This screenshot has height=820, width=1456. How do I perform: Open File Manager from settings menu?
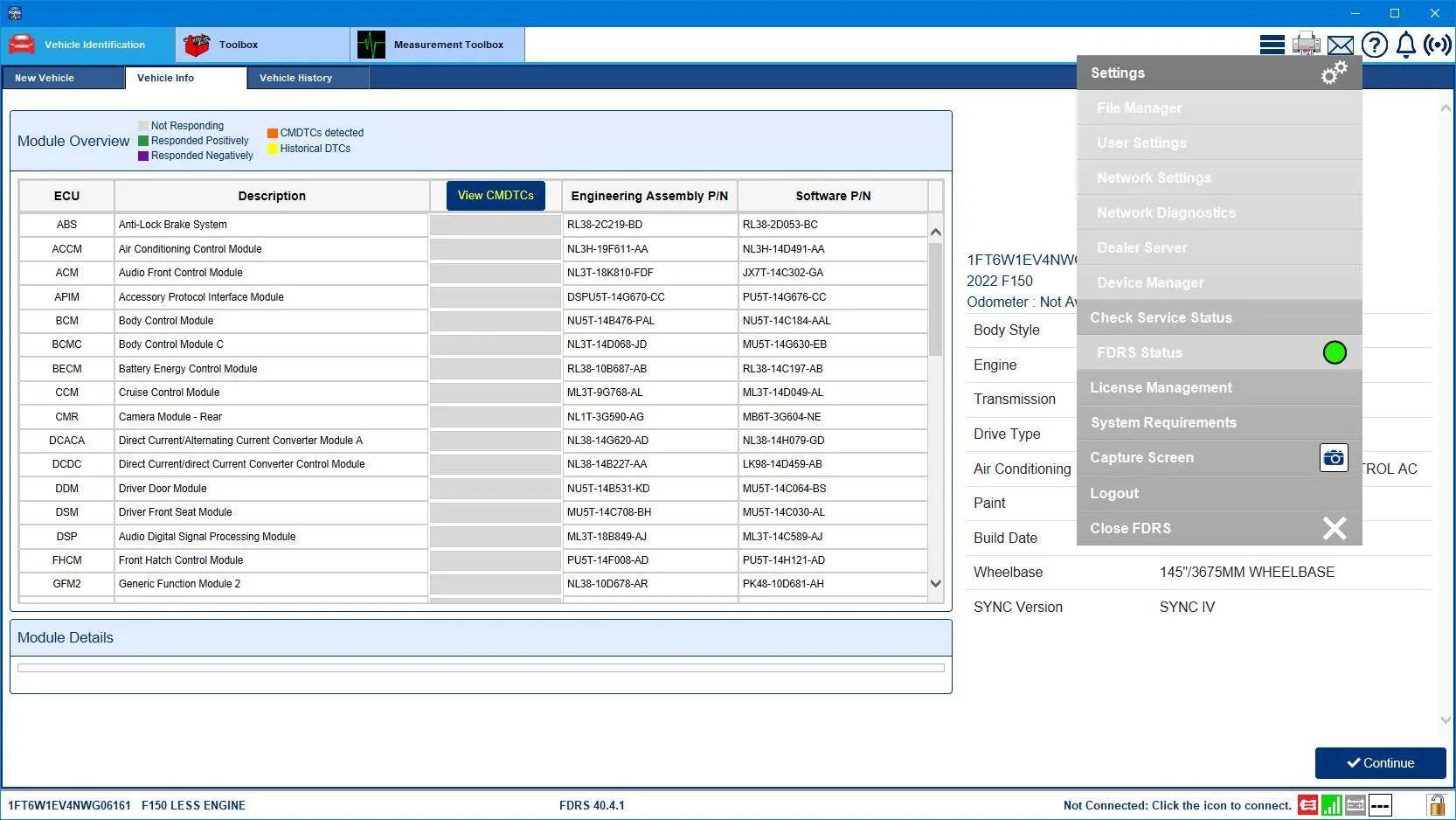pyautogui.click(x=1219, y=108)
